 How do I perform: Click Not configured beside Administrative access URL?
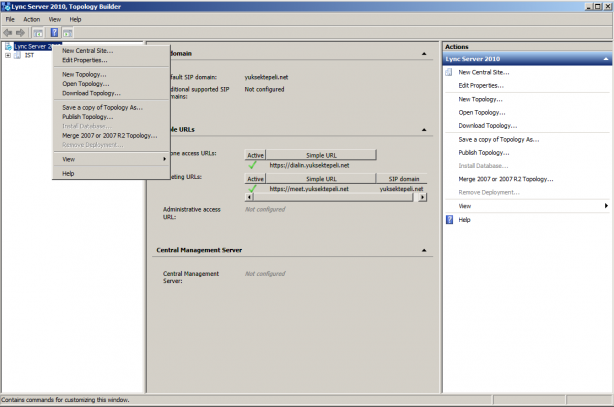pos(265,210)
